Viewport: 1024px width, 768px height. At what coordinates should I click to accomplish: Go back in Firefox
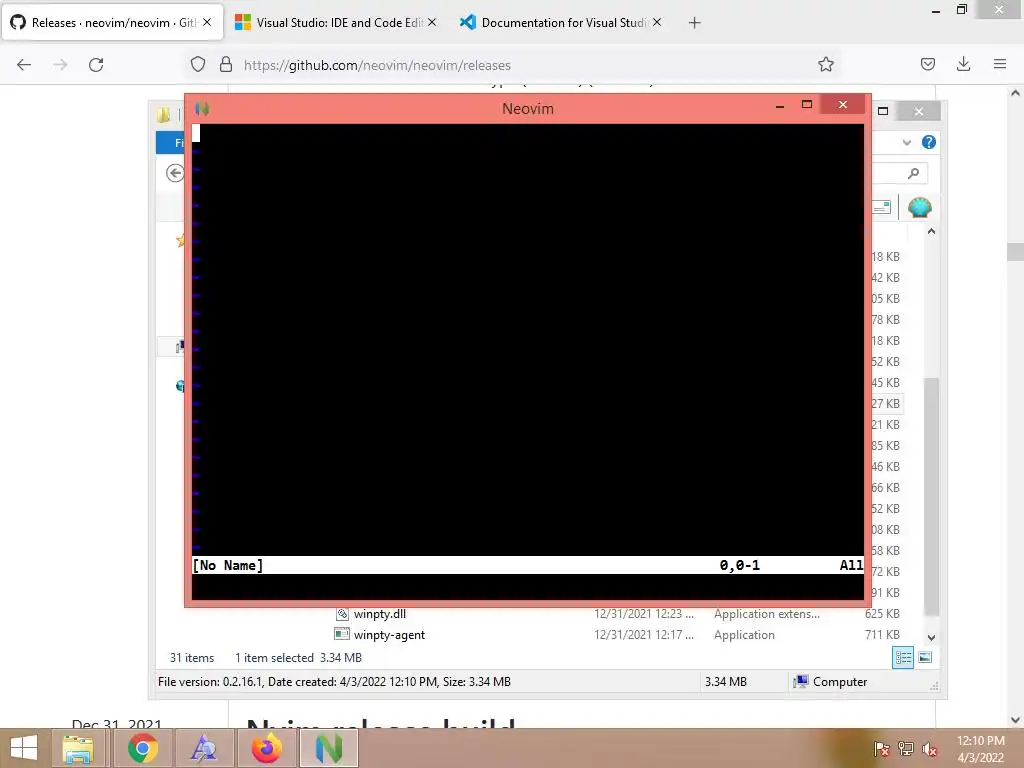tap(24, 65)
